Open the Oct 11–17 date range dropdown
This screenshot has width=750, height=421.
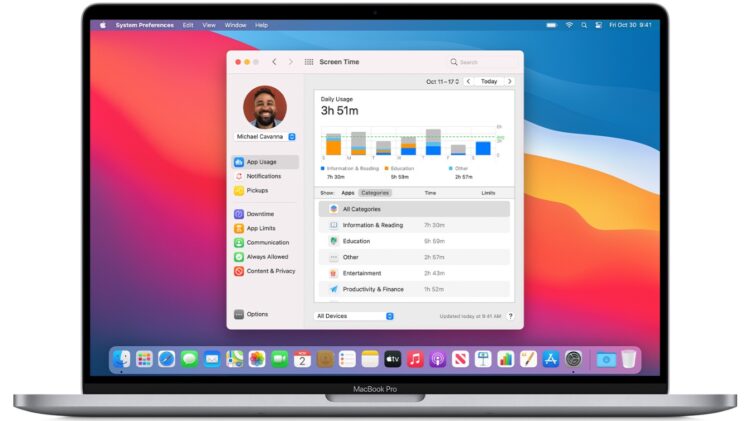pos(442,81)
